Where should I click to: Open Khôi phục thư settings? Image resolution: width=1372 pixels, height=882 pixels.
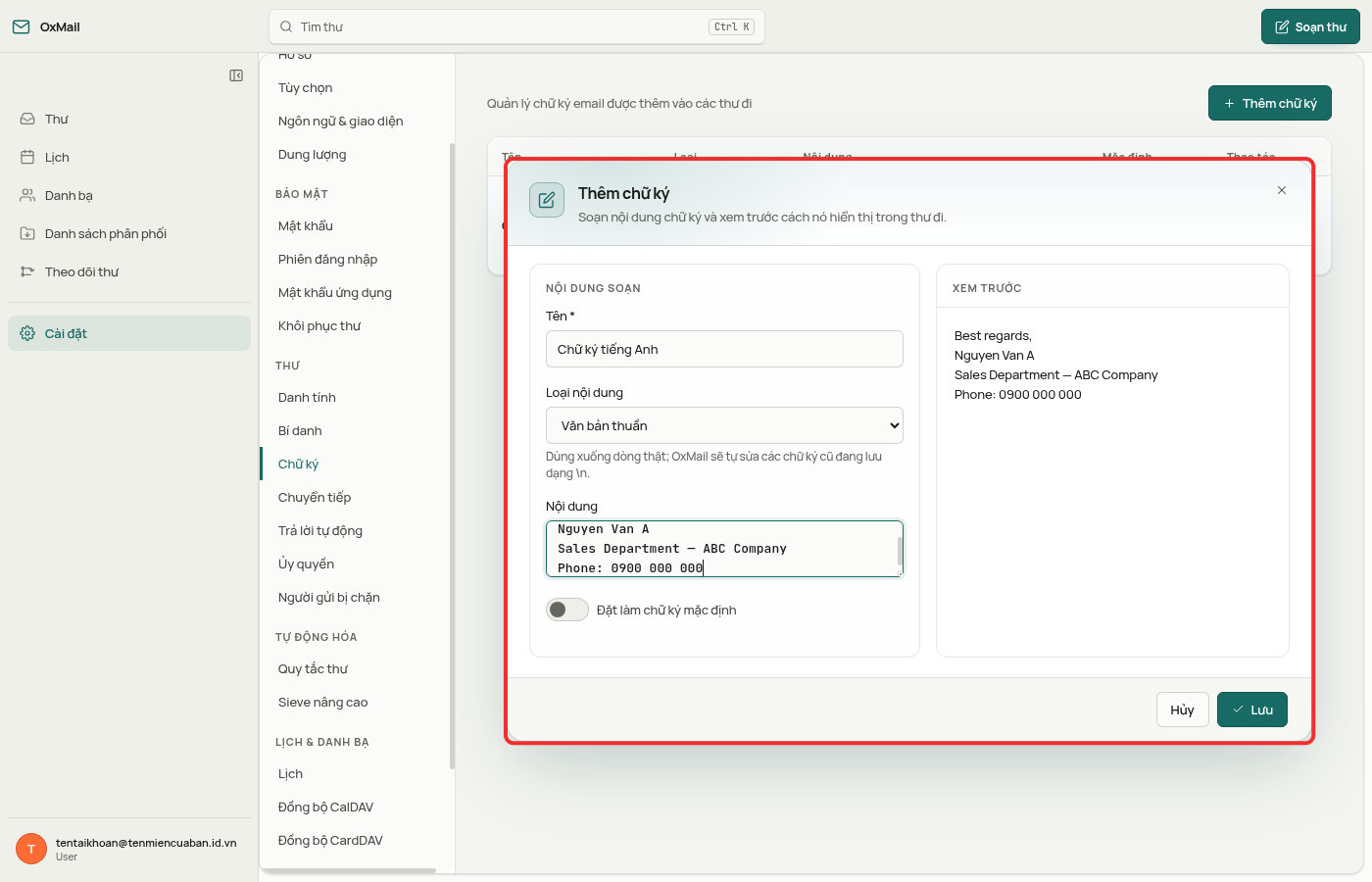319,325
